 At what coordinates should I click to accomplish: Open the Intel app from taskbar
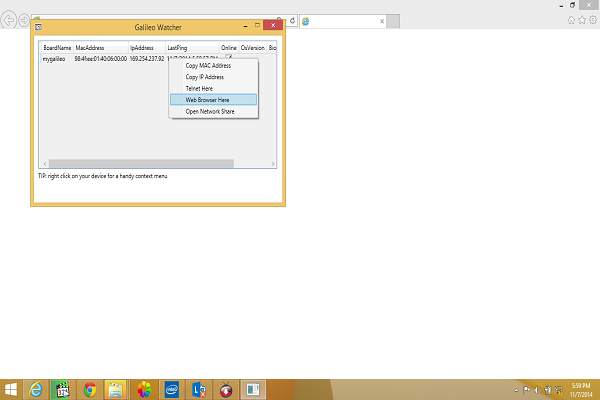coord(172,390)
